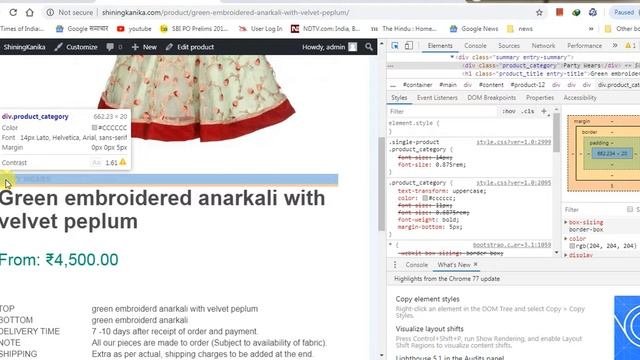Show more bookmarks with the chevron
640x360 pixels.
[591, 29]
